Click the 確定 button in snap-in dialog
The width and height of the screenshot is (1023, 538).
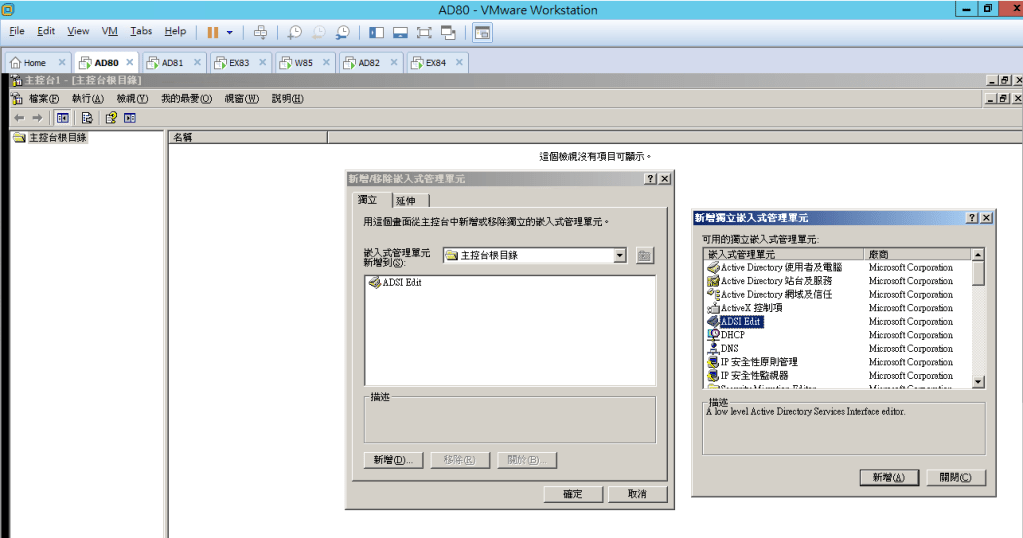(x=573, y=494)
